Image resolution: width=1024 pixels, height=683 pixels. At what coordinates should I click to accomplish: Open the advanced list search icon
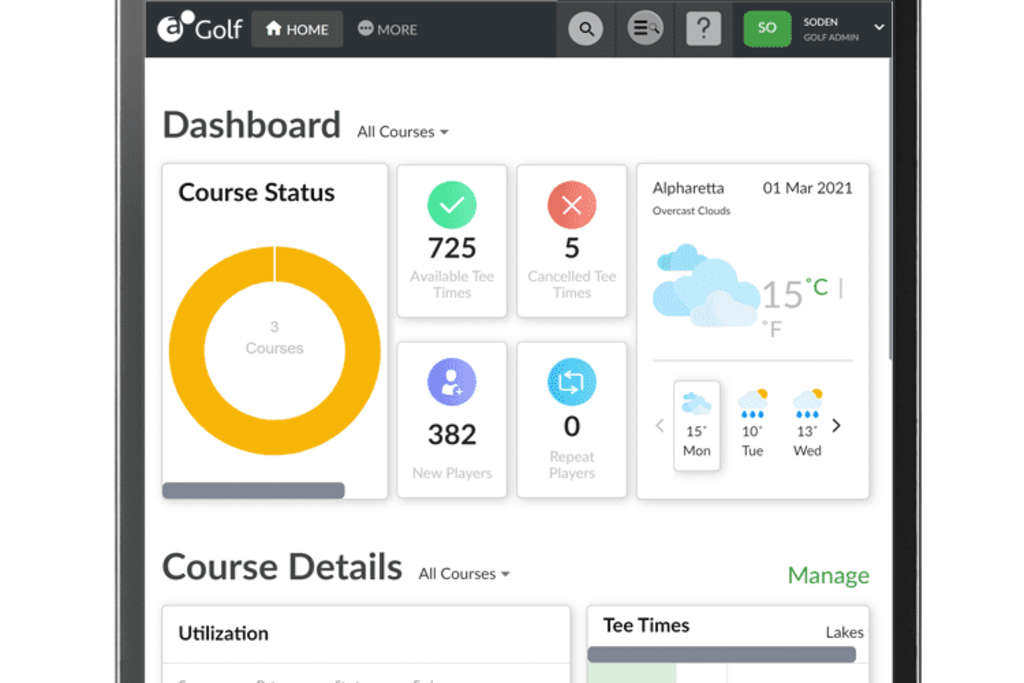click(645, 29)
